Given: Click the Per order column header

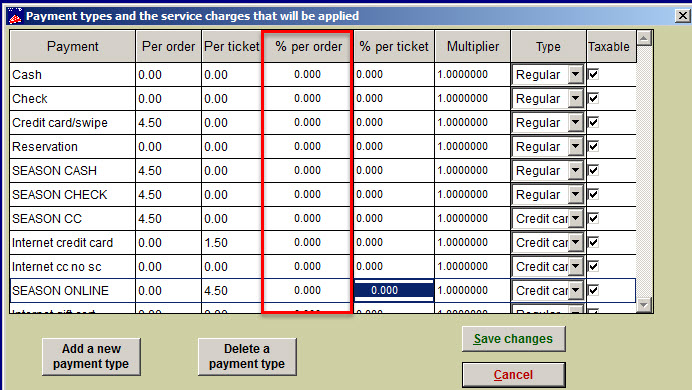Looking at the screenshot, I should (x=168, y=46).
